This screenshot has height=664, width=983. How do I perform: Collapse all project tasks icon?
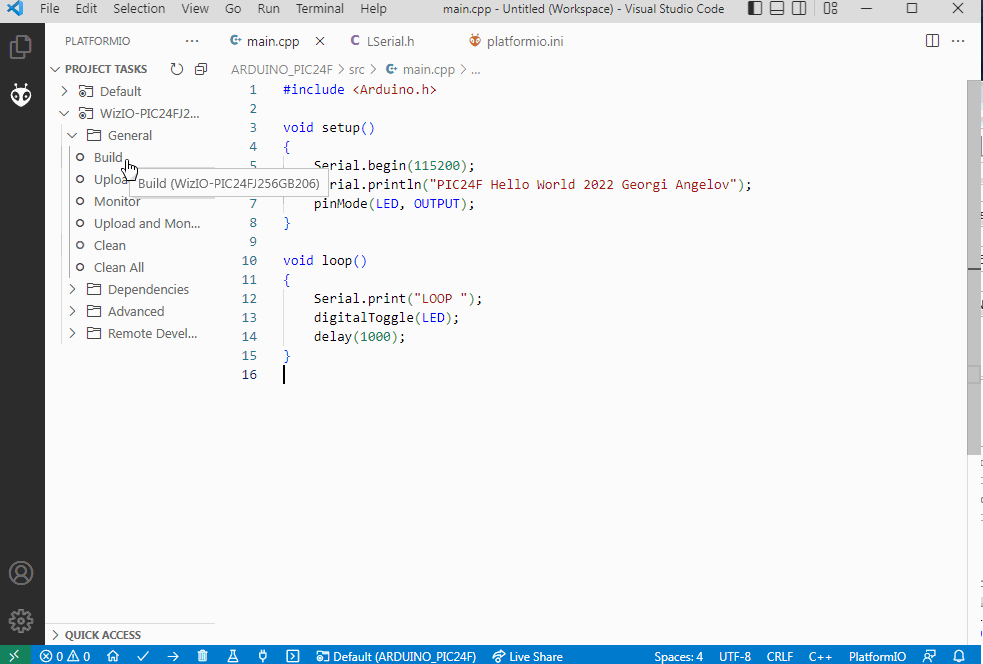click(x=201, y=69)
